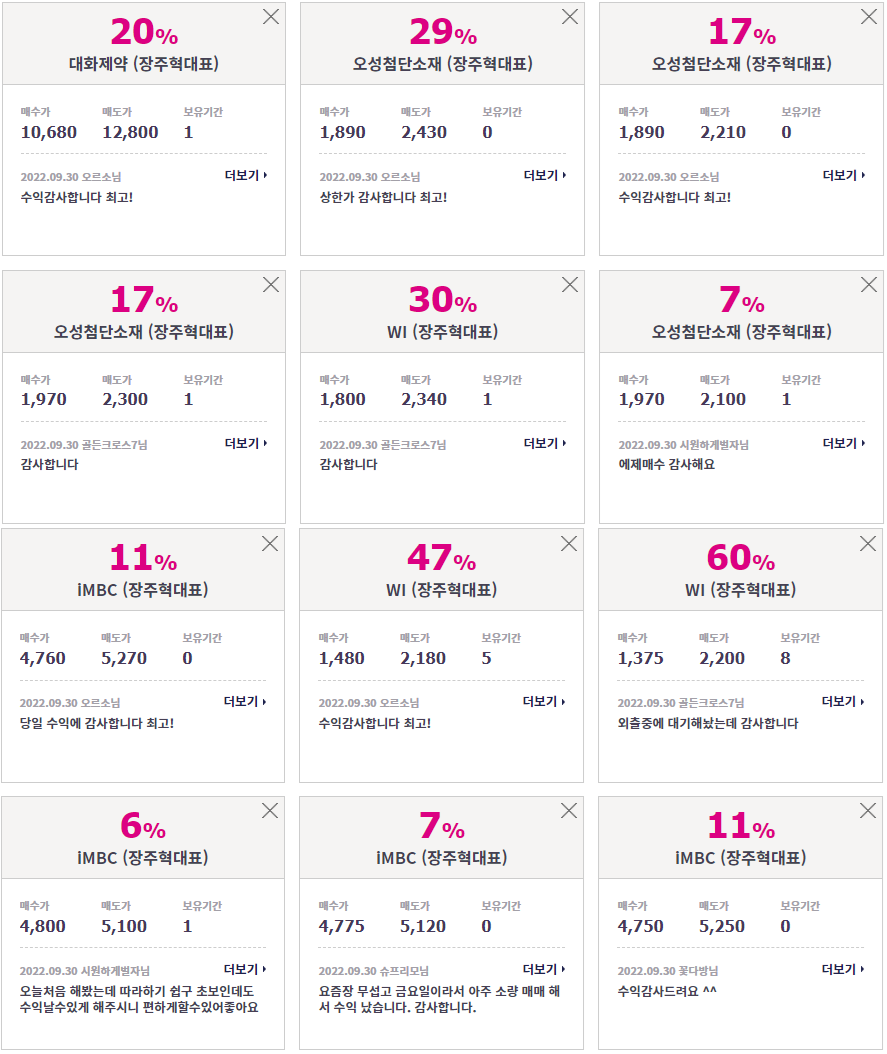This screenshot has width=887, height=1054.
Task: Dismiss the 30% WI card
Action: point(570,285)
